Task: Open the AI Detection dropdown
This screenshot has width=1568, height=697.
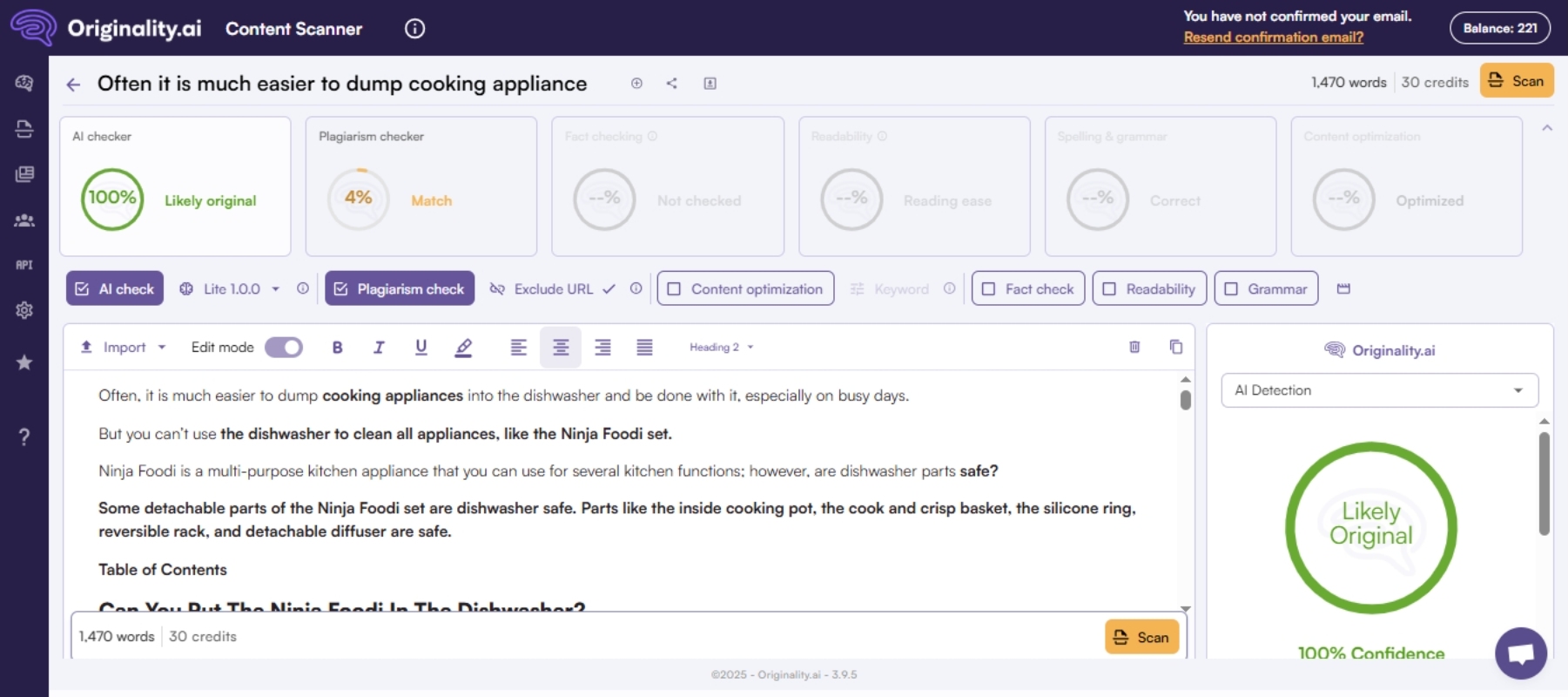Action: click(x=1379, y=390)
